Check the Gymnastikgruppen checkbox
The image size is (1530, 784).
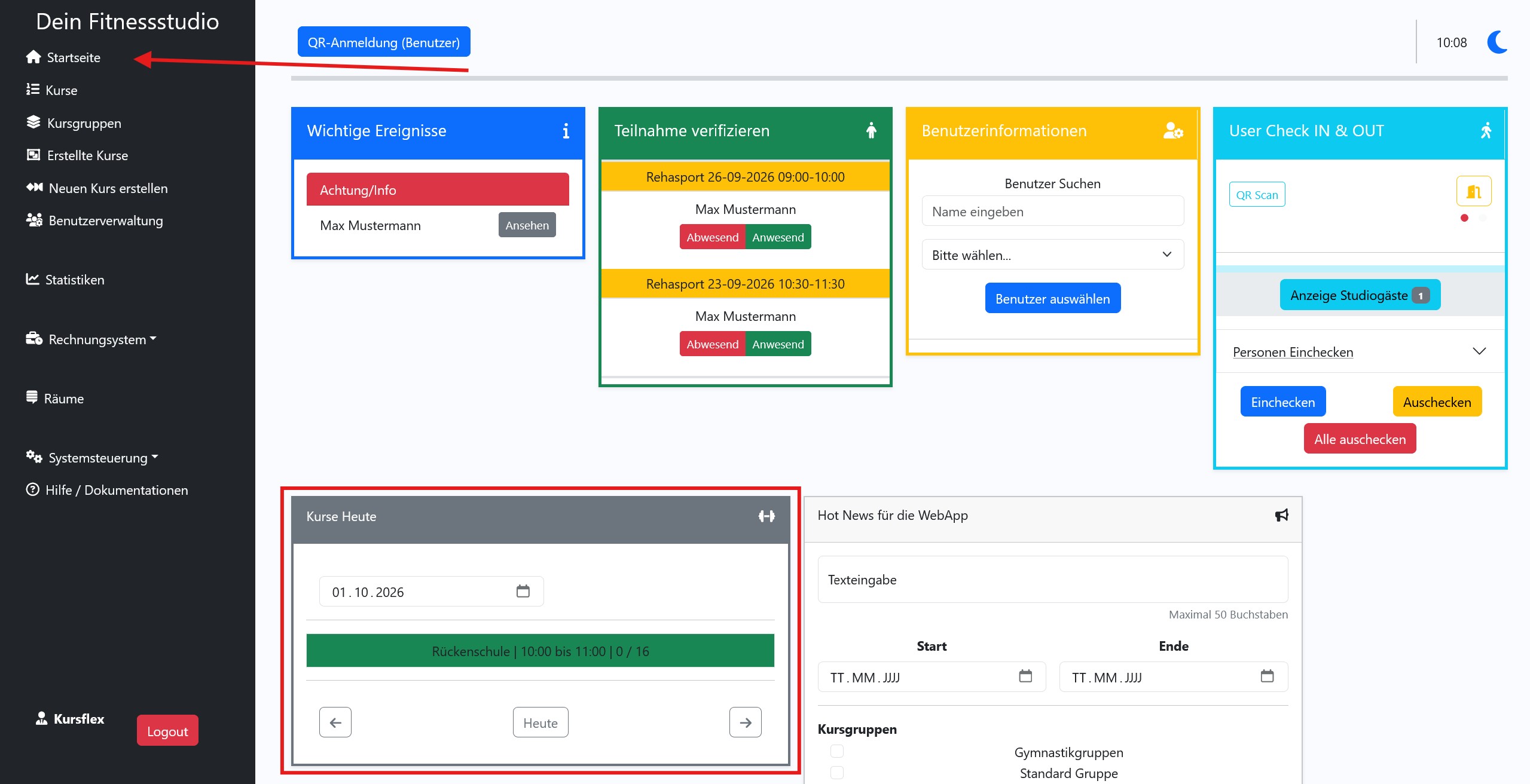click(x=837, y=751)
